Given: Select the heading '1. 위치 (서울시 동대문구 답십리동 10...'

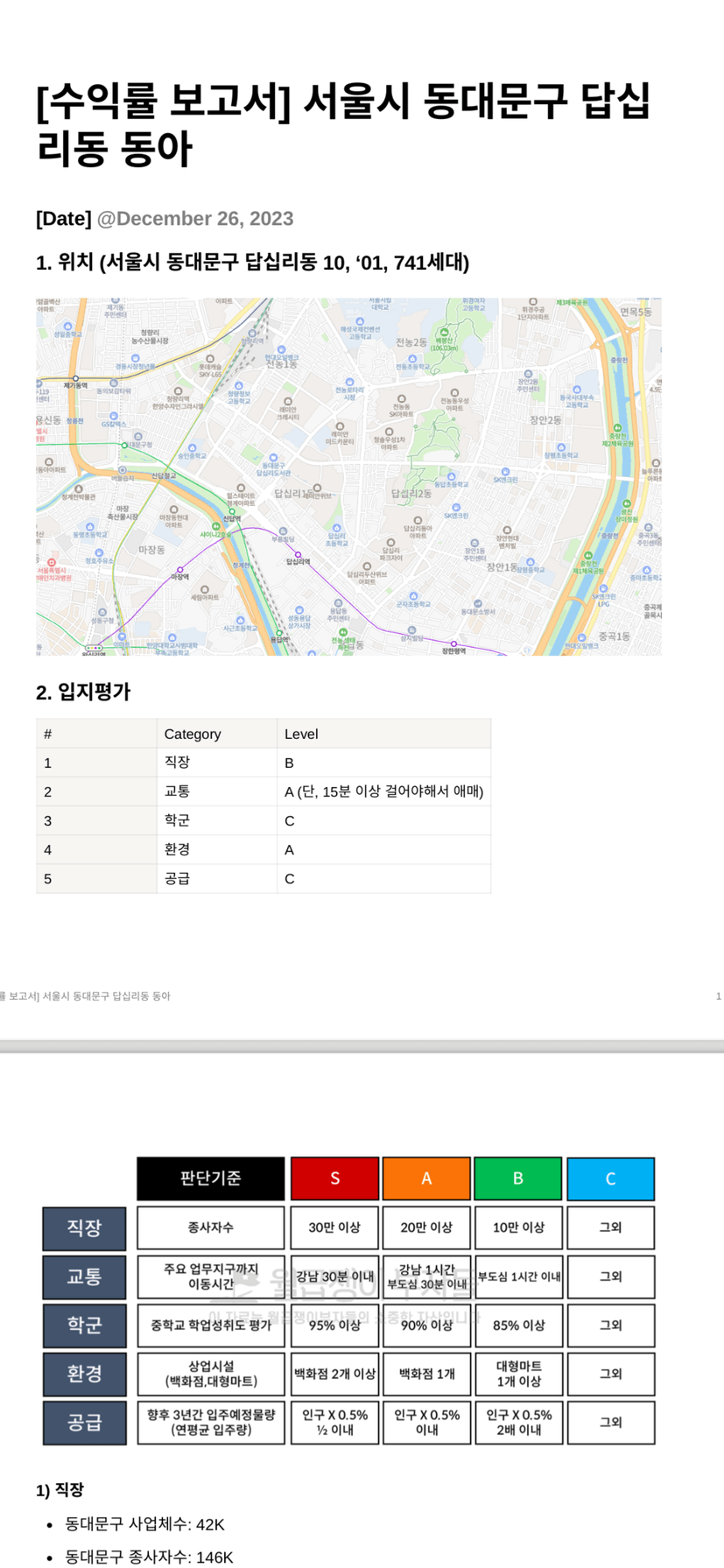Looking at the screenshot, I should click(x=252, y=263).
